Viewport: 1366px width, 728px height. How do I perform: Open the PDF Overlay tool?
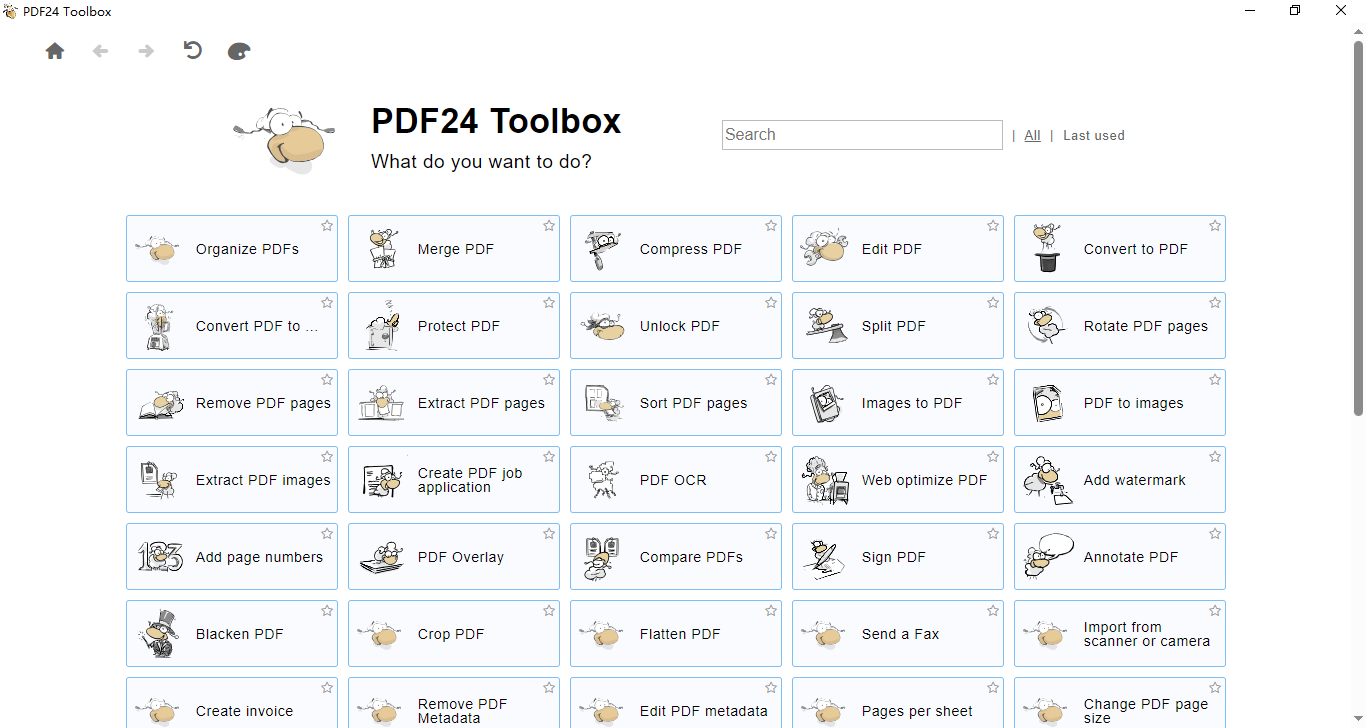(454, 557)
